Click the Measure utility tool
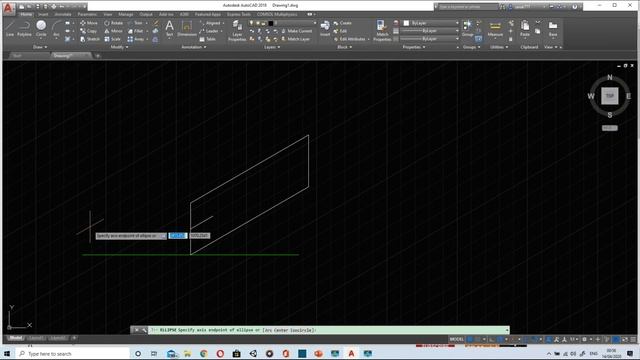The height and width of the screenshot is (360, 640). [x=495, y=29]
